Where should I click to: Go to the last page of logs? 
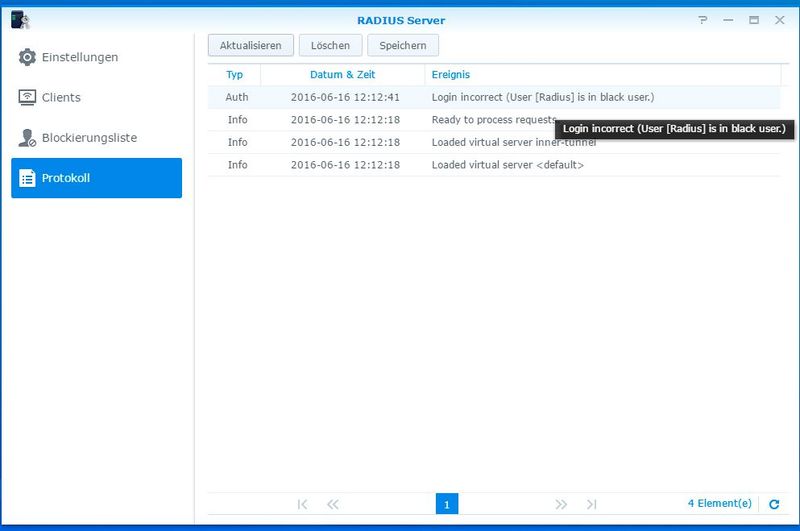coord(591,504)
